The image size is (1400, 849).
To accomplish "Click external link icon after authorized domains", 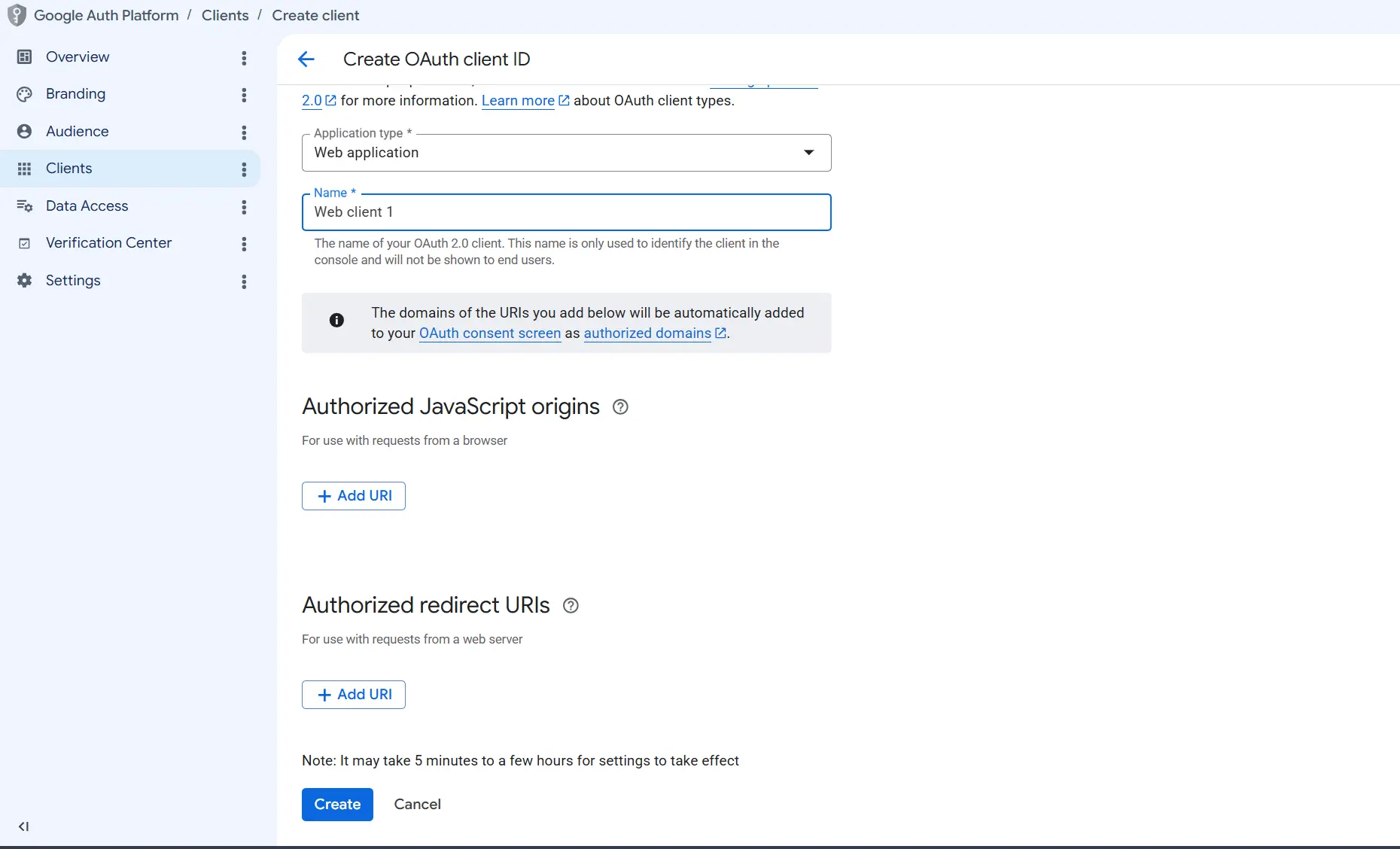I will [720, 333].
